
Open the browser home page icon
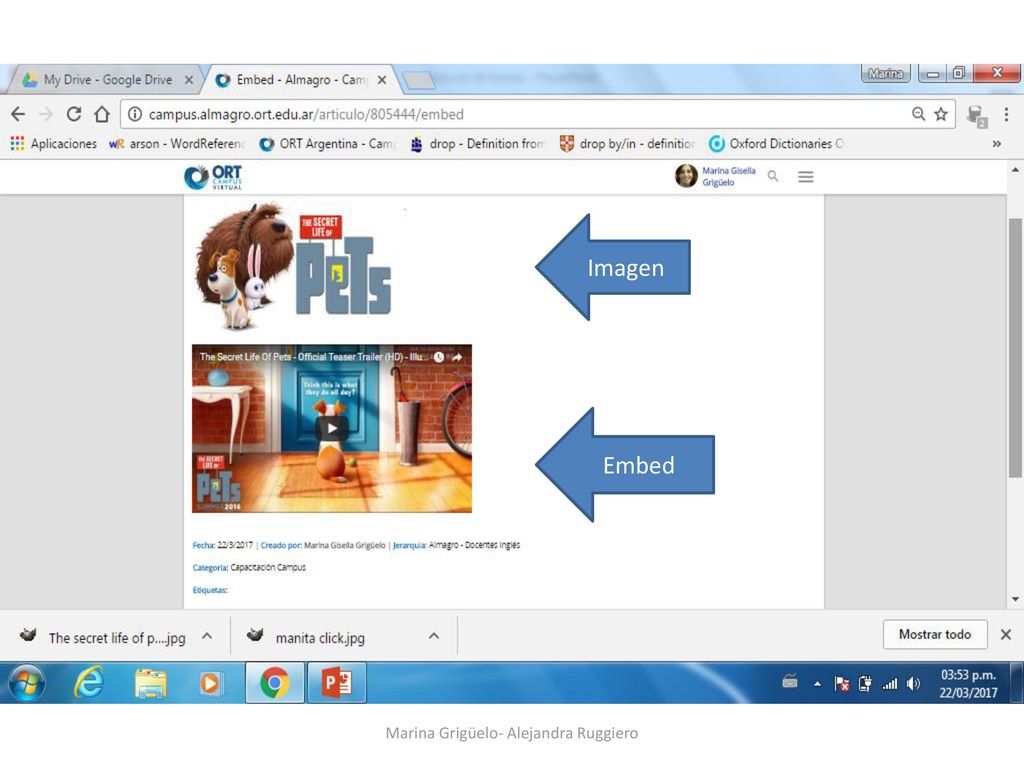point(102,114)
